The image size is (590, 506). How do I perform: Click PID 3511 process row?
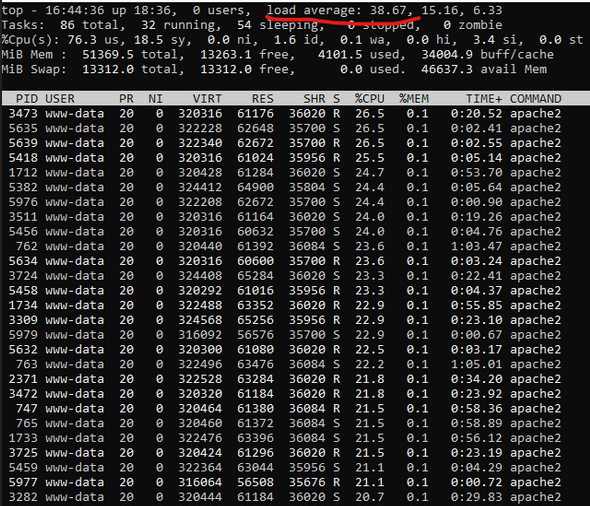(285, 217)
